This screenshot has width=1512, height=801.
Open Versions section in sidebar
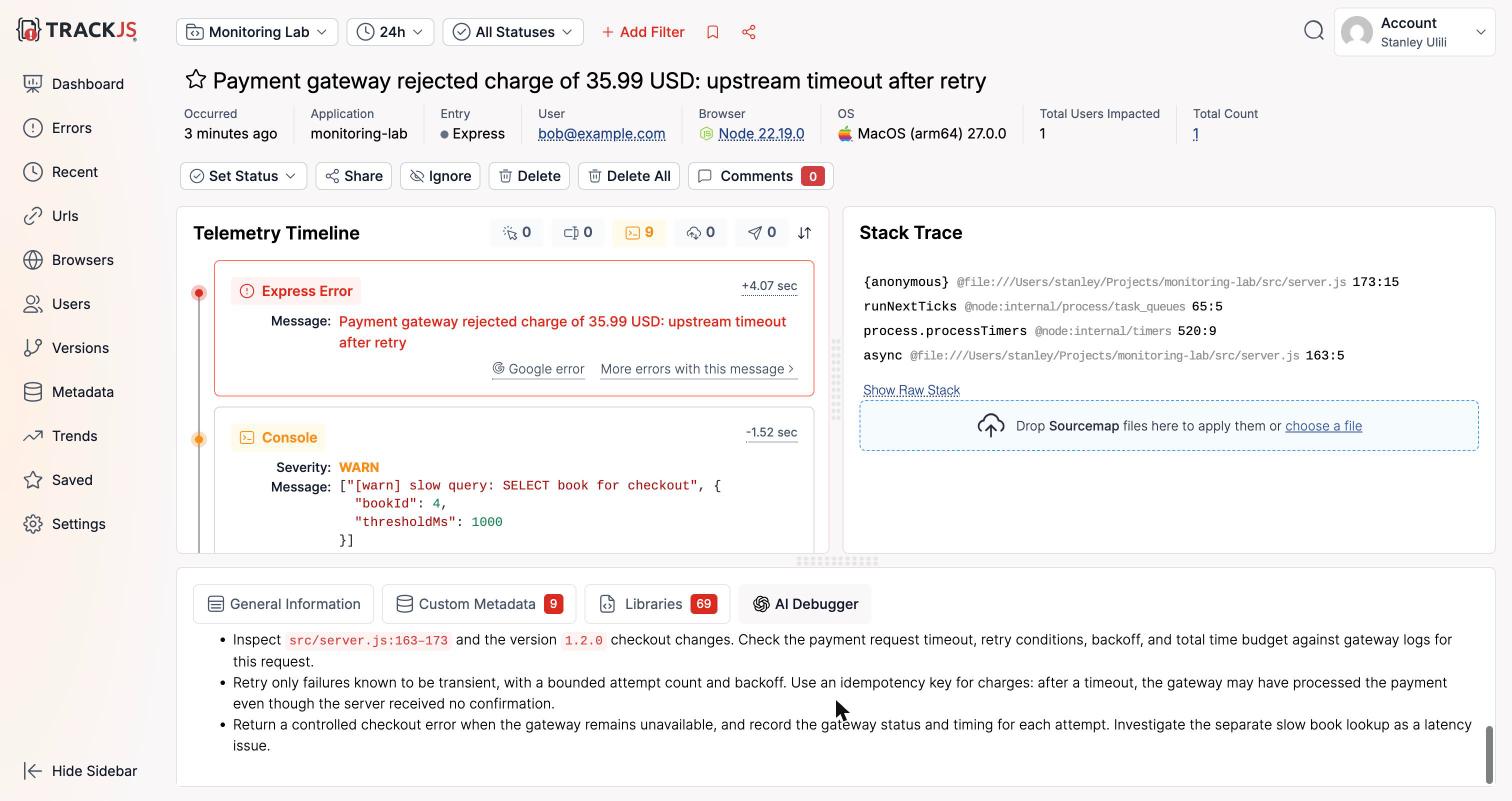tap(66, 348)
